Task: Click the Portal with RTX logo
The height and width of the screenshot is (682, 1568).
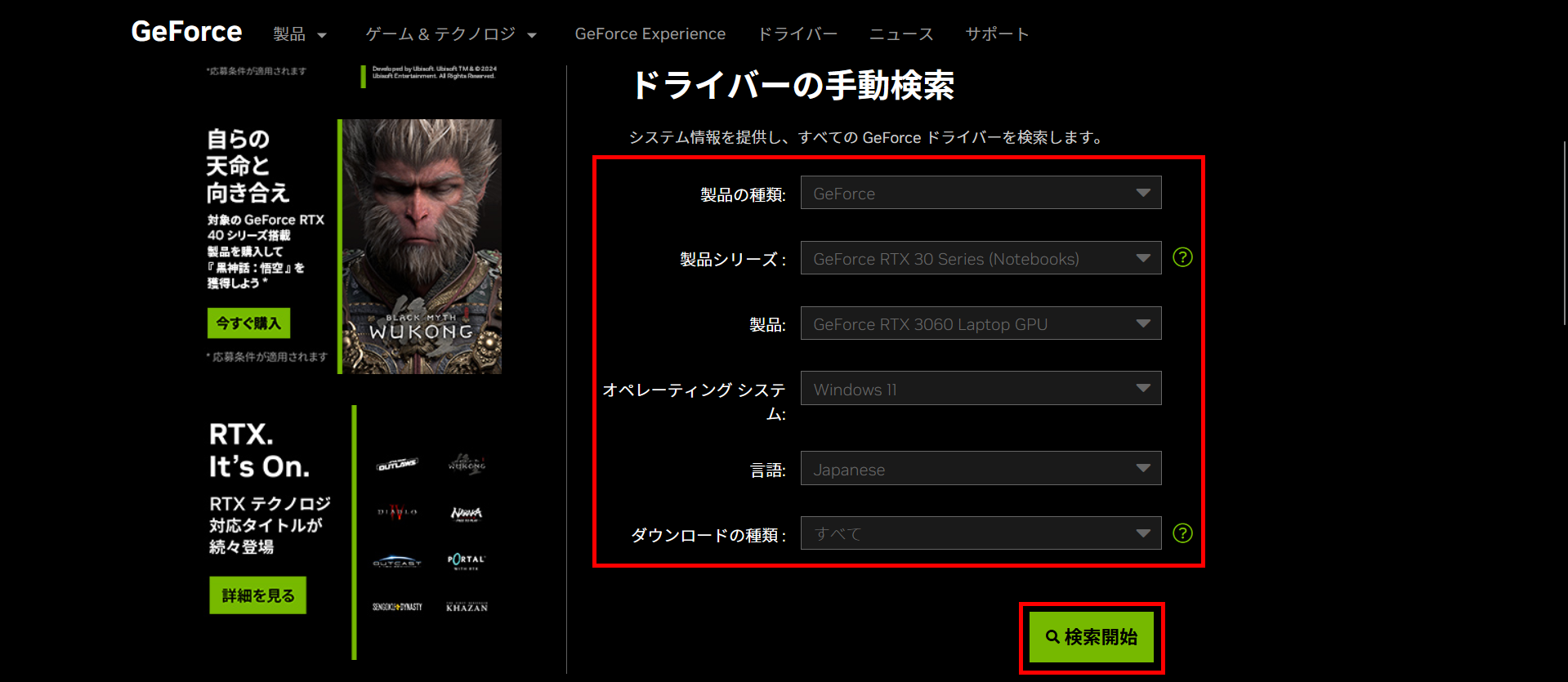Action: [x=467, y=560]
